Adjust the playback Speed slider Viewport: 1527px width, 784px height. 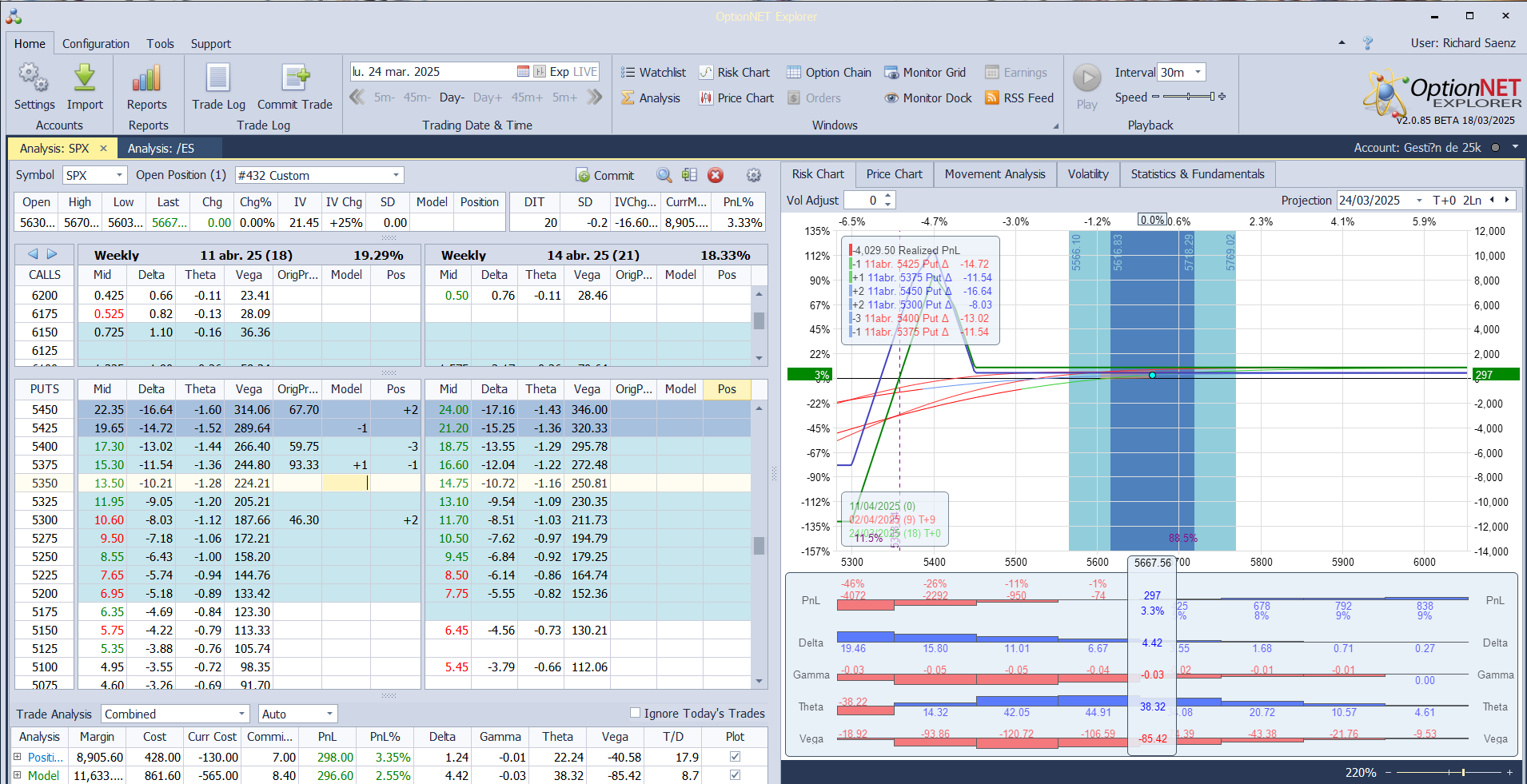pyautogui.click(x=1189, y=97)
